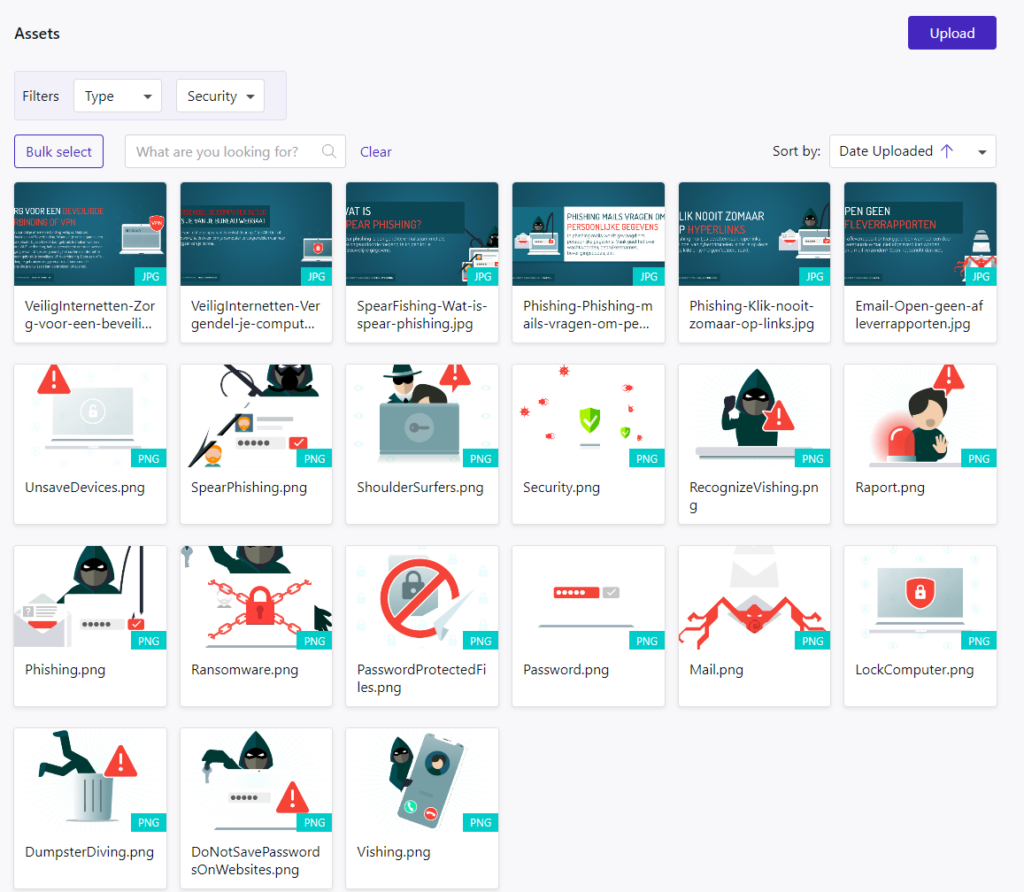This screenshot has height=892, width=1024.
Task: Select the Security.png shield image
Action: click(588, 416)
